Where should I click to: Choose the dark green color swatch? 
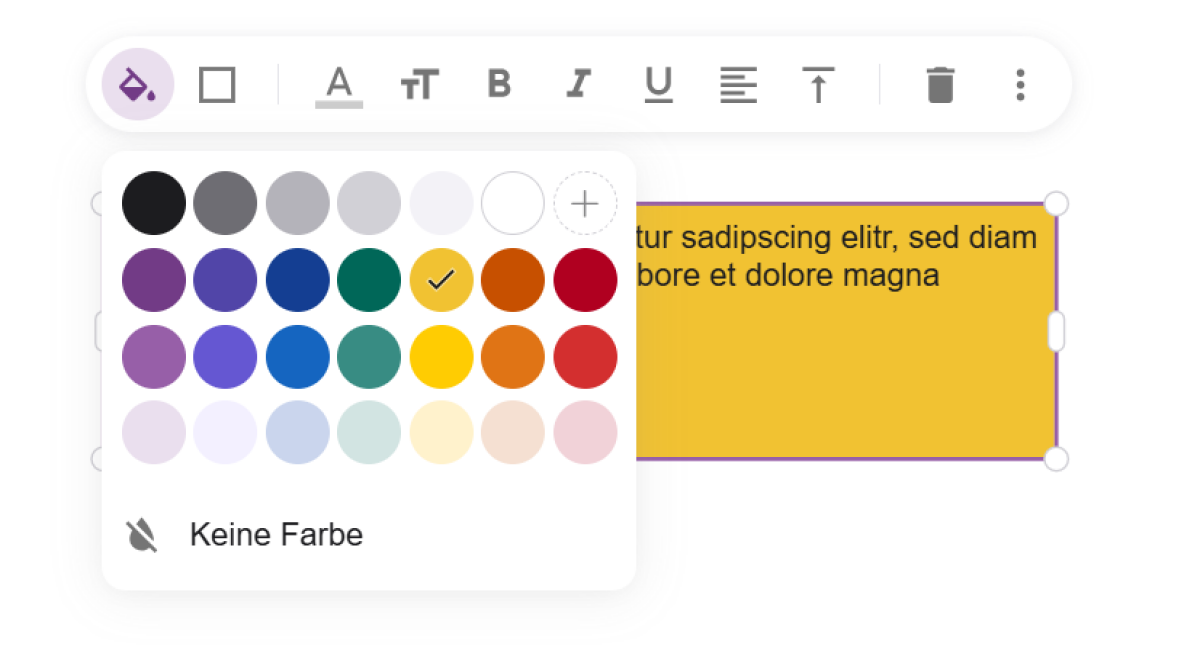pos(369,280)
